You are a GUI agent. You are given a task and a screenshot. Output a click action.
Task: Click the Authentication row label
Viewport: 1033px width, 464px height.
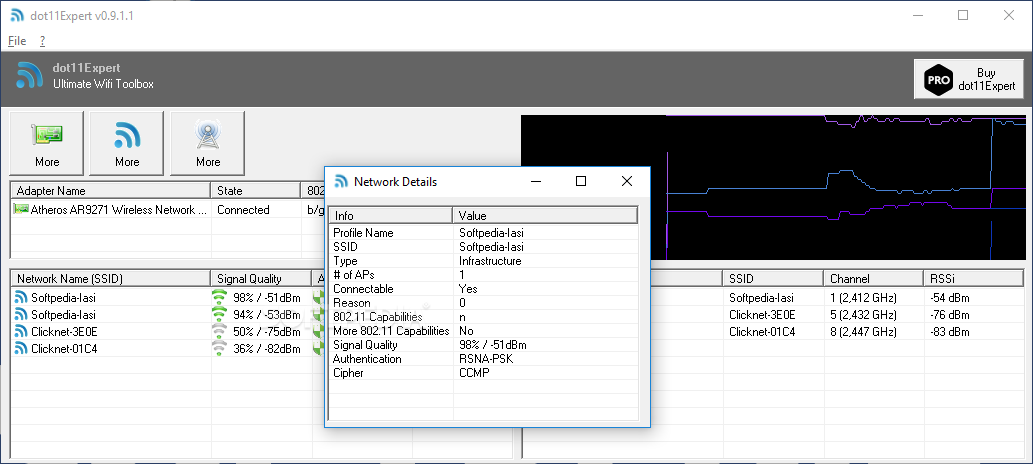click(367, 359)
